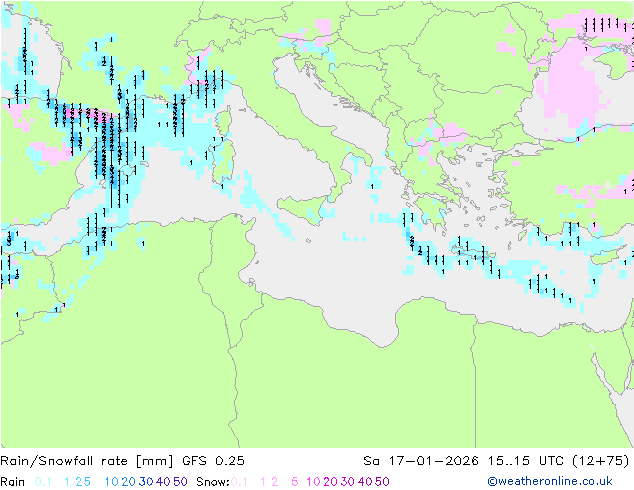Click the rain 10 legend value
Image resolution: width=634 pixels, height=490 pixels.
(x=112, y=482)
